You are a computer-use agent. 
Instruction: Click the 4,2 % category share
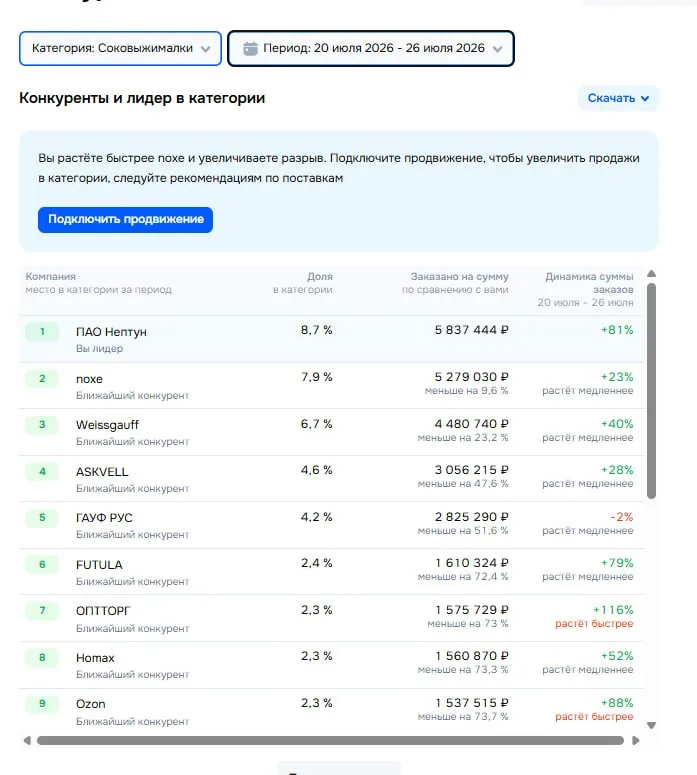pos(316,517)
